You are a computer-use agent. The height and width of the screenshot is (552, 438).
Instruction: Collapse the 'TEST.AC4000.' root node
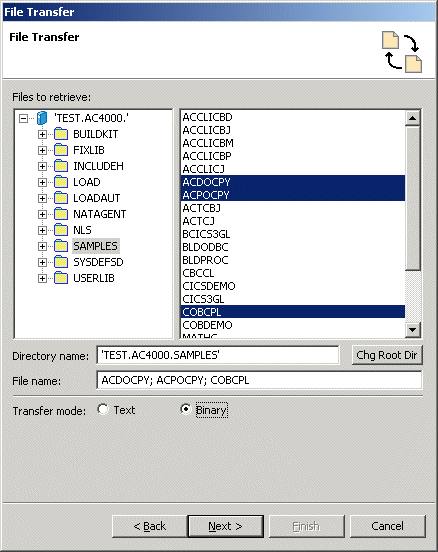pos(23,118)
